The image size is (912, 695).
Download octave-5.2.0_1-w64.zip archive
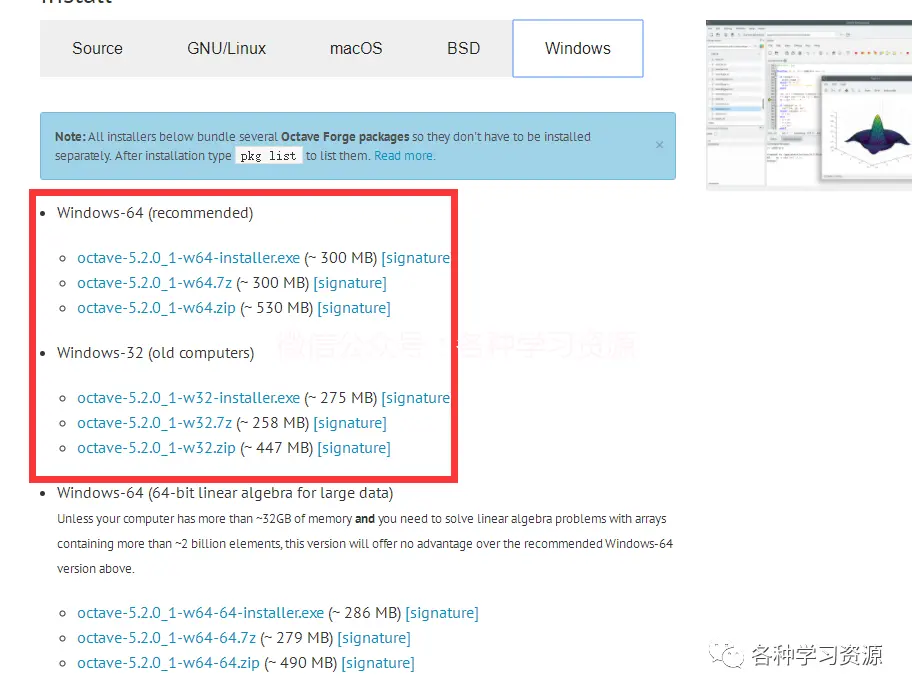pyautogui.click(x=156, y=308)
